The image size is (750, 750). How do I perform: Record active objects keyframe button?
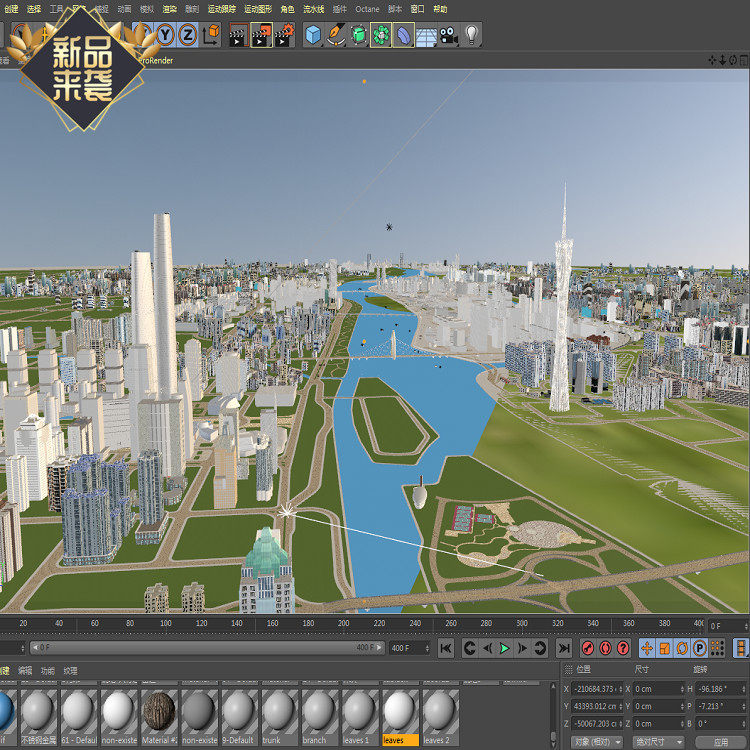pos(588,649)
